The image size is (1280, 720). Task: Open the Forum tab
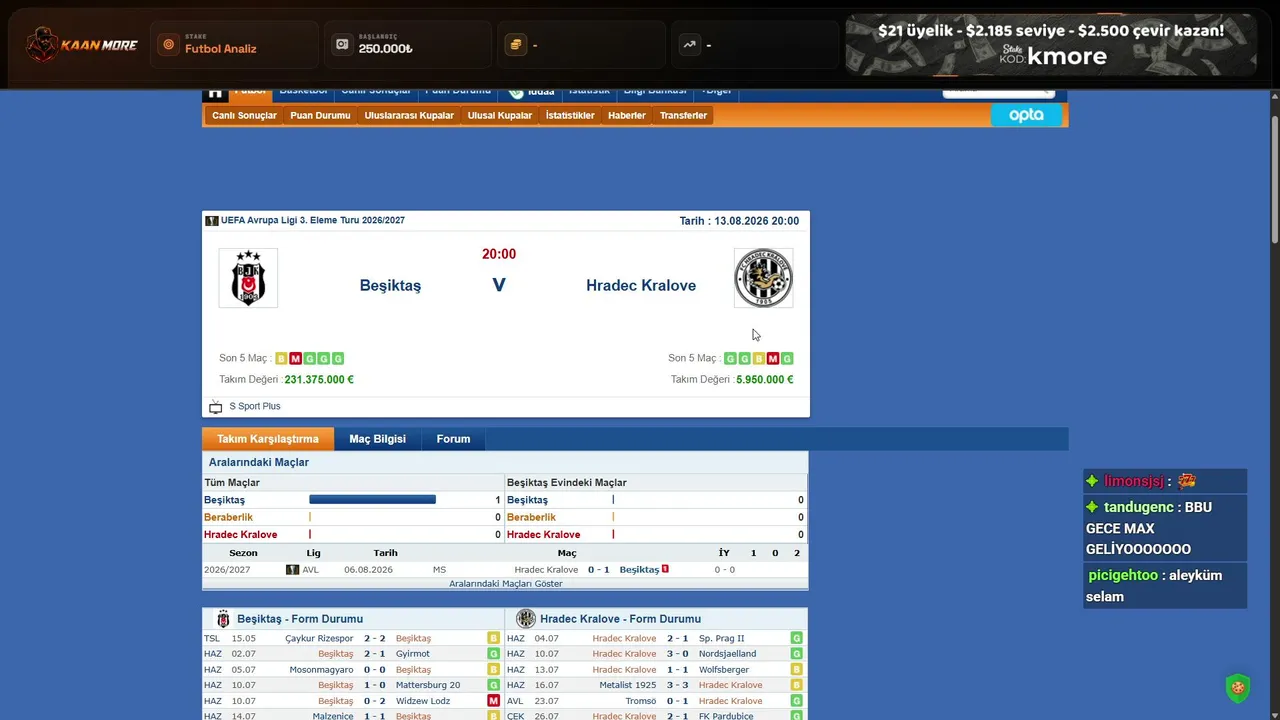pos(453,439)
